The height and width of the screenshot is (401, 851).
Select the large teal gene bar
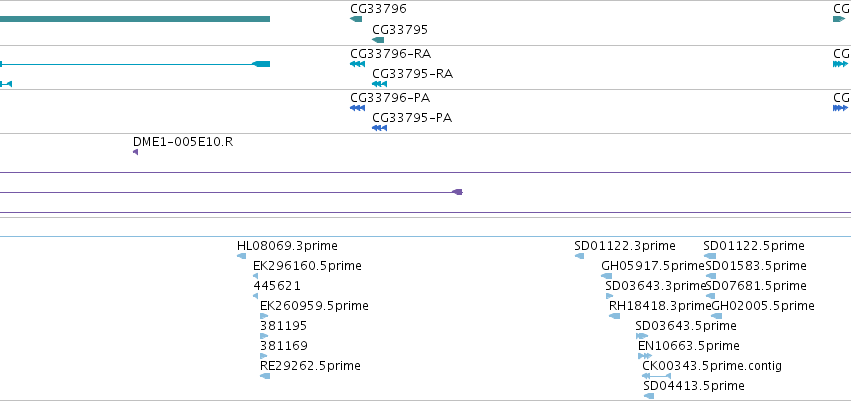click(x=135, y=19)
